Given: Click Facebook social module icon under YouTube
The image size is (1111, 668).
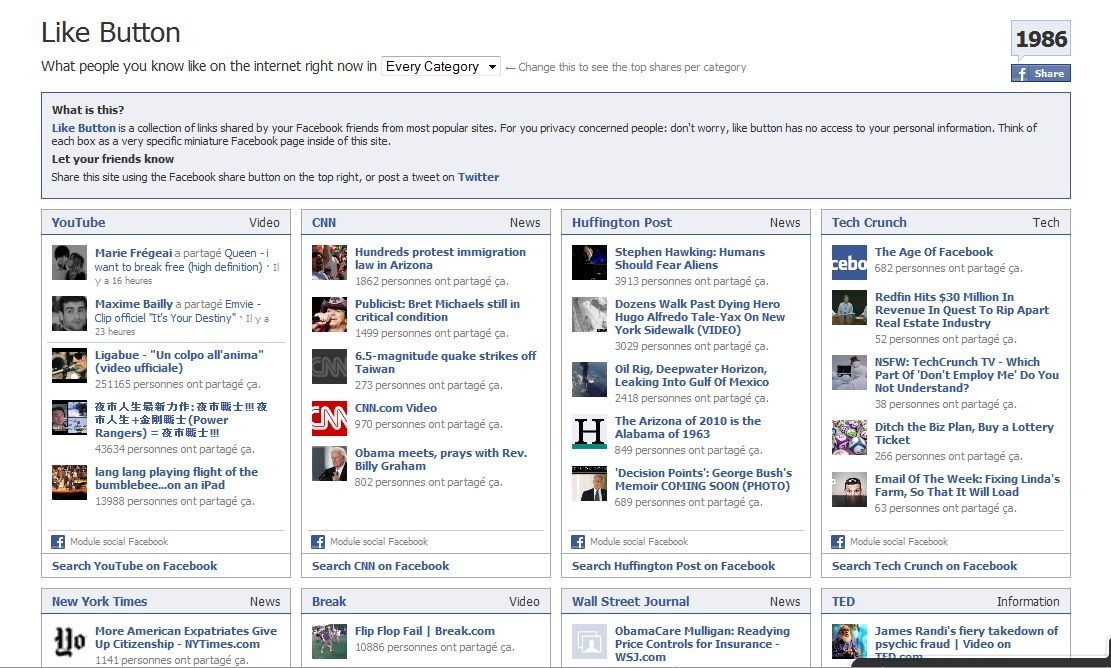Looking at the screenshot, I should 58,542.
